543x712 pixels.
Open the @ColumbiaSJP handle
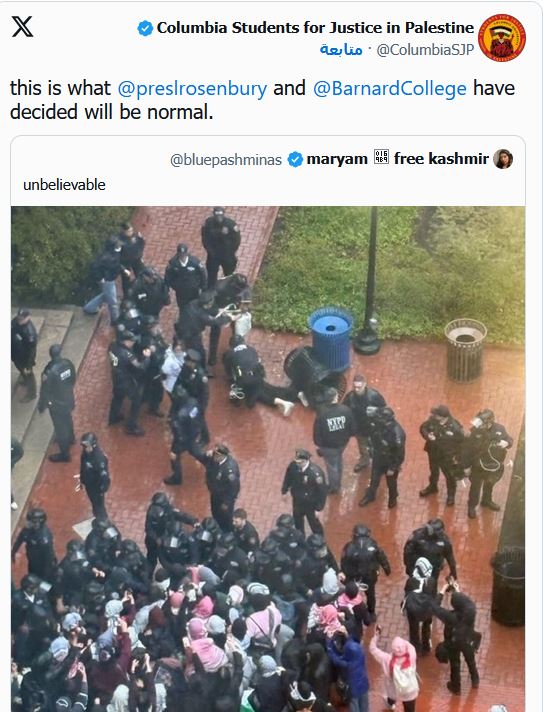point(425,50)
